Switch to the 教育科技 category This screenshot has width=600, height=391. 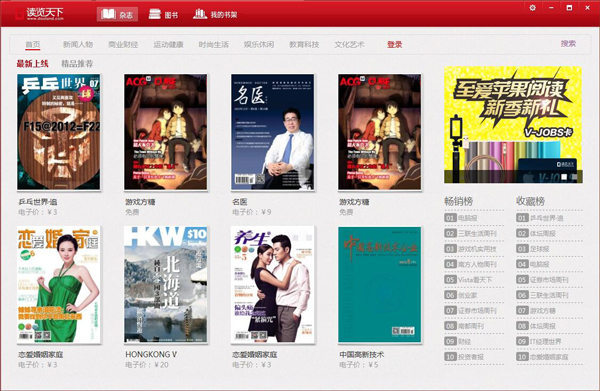[x=304, y=44]
